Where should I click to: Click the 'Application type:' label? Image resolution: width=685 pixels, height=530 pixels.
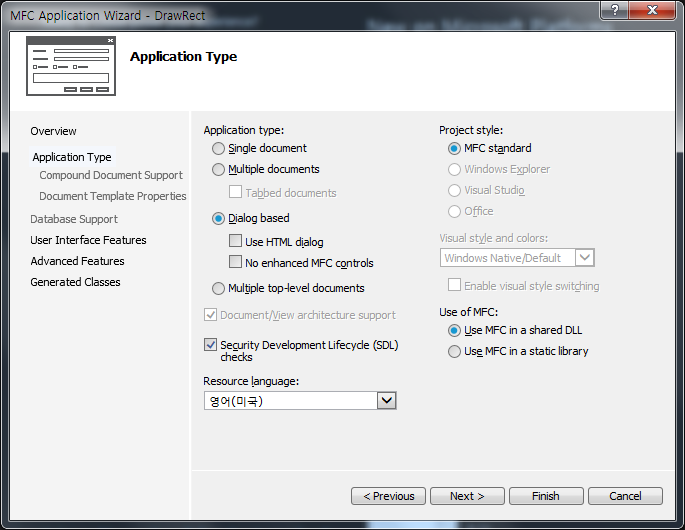pos(244,130)
